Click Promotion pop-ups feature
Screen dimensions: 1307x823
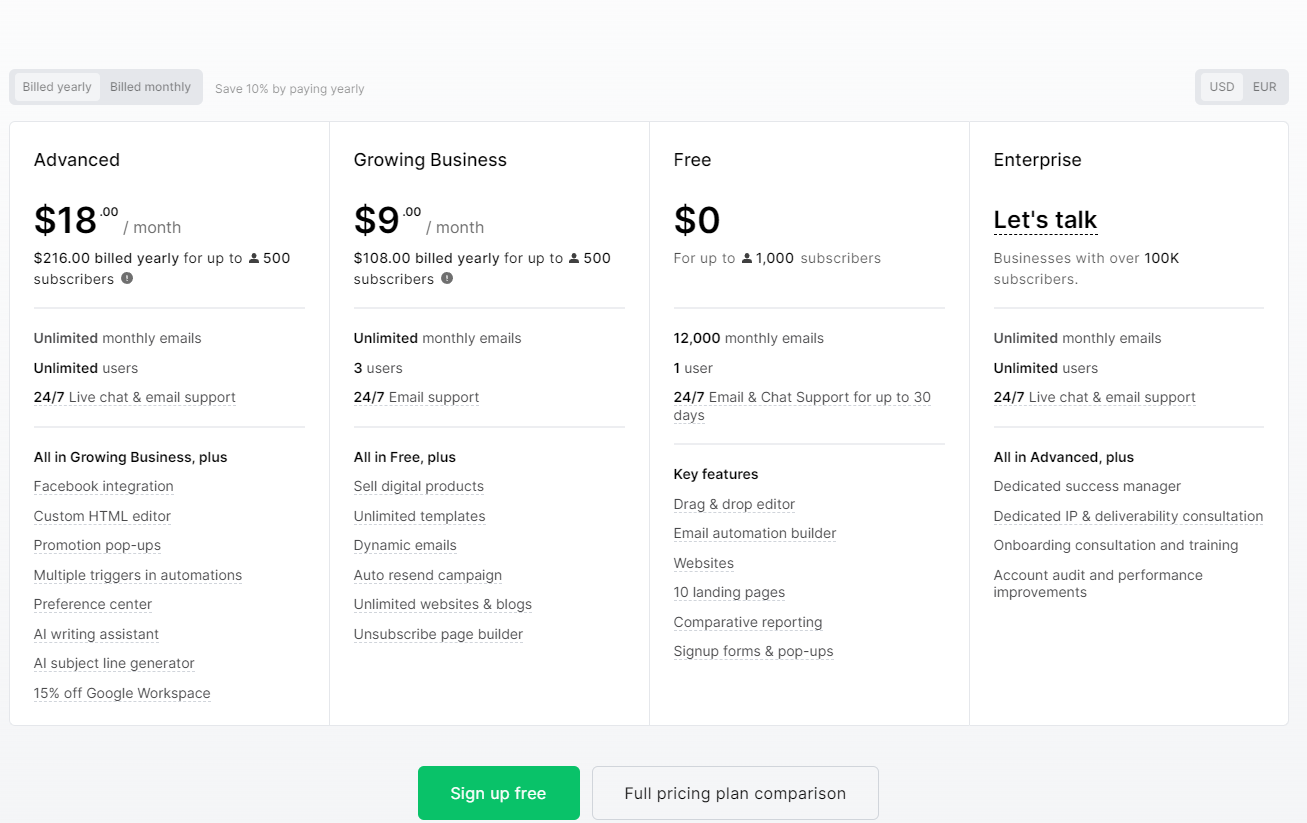(97, 546)
